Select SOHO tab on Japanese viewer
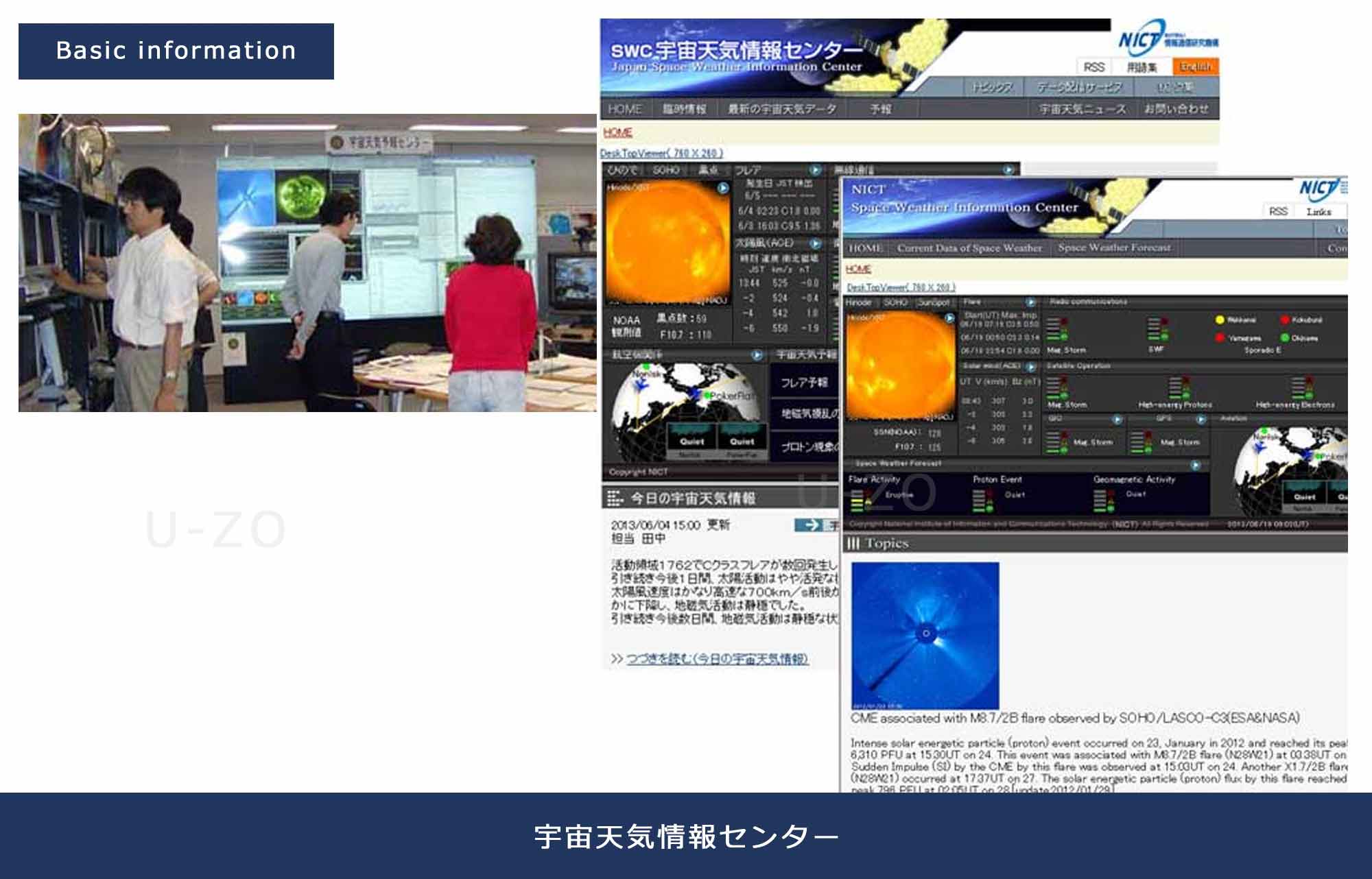This screenshot has height=879, width=1372. click(665, 170)
